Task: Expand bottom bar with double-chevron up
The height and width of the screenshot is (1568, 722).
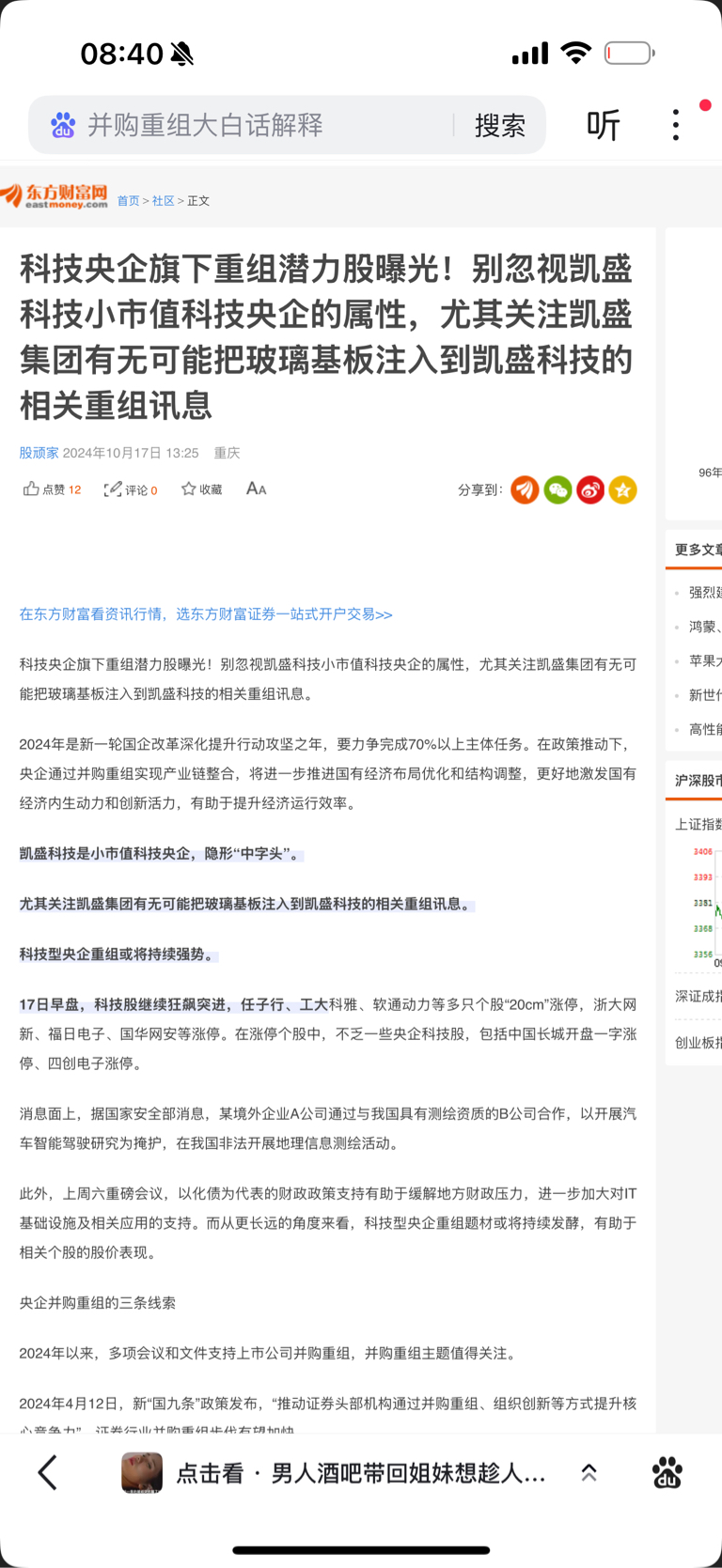Action: [589, 1473]
